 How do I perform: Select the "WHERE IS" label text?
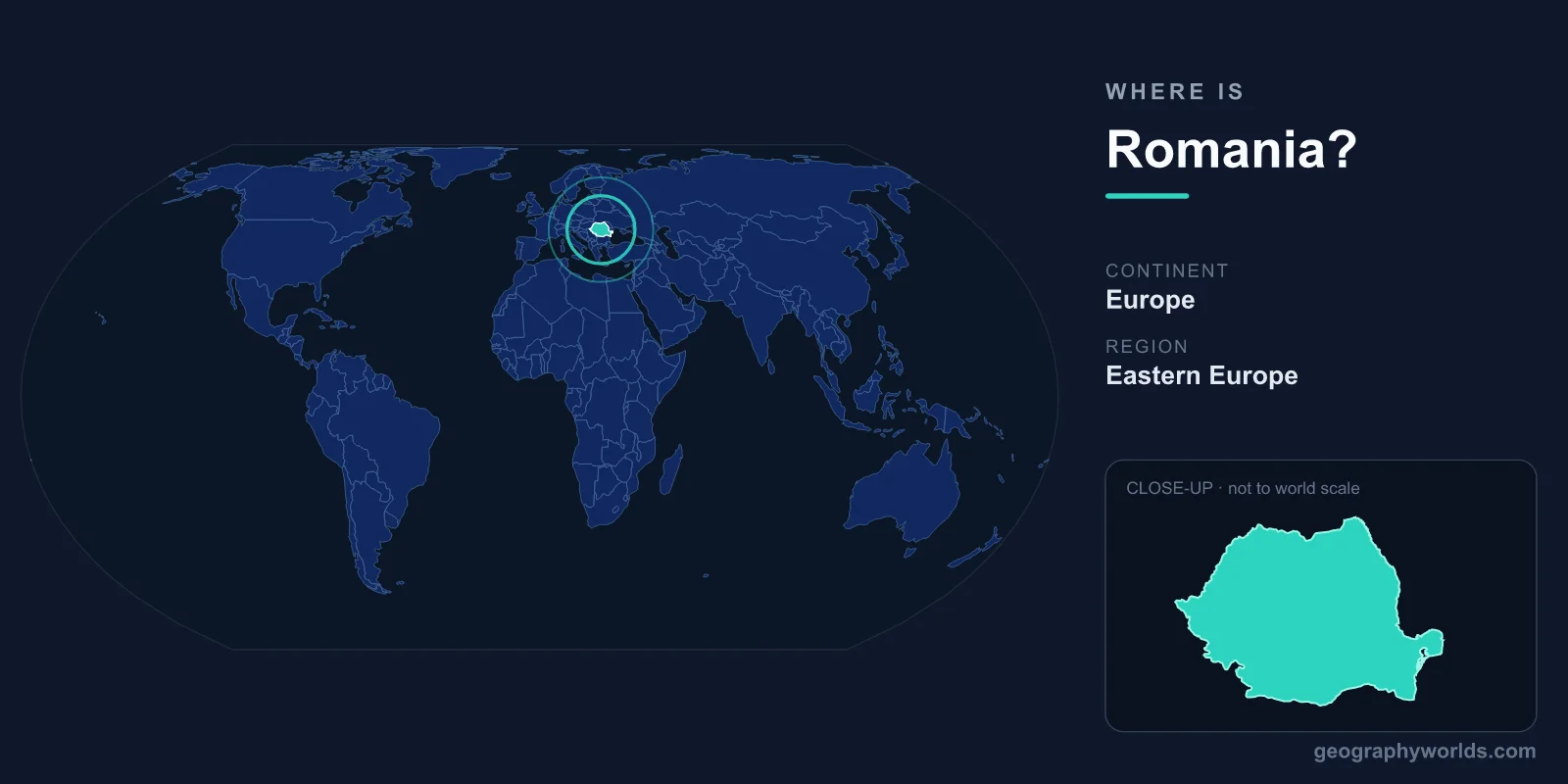[x=1174, y=92]
